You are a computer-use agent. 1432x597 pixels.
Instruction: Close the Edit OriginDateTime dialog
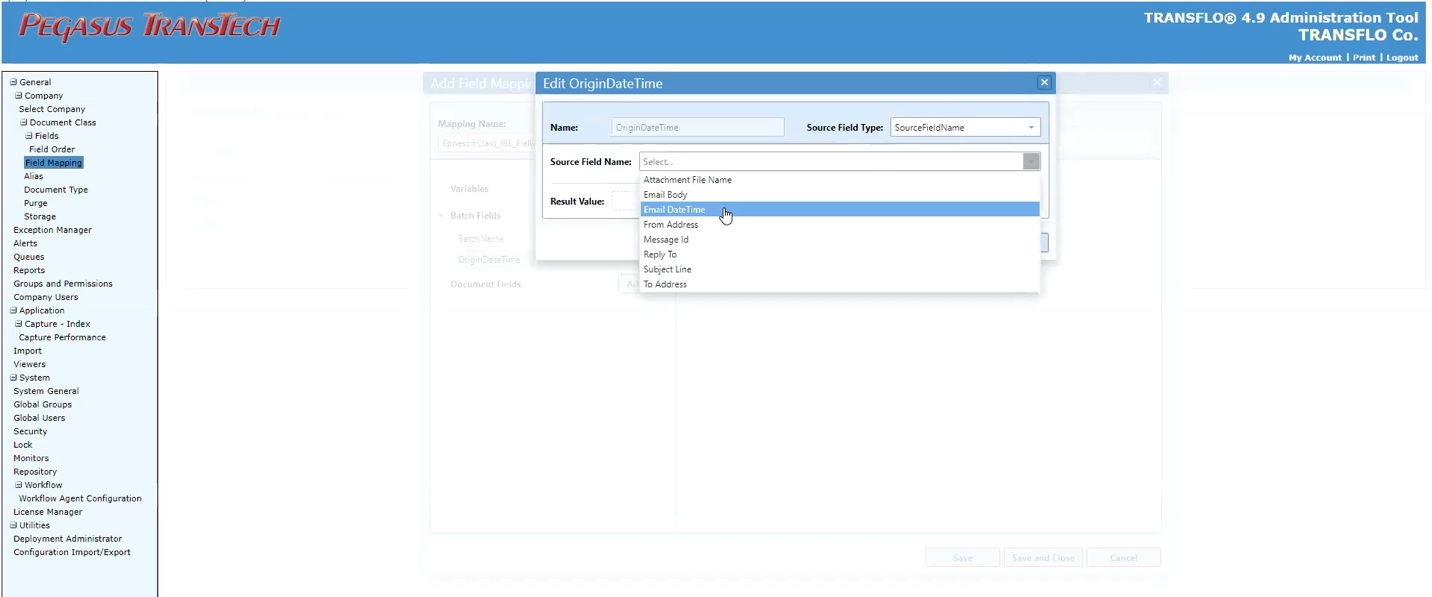(1044, 83)
